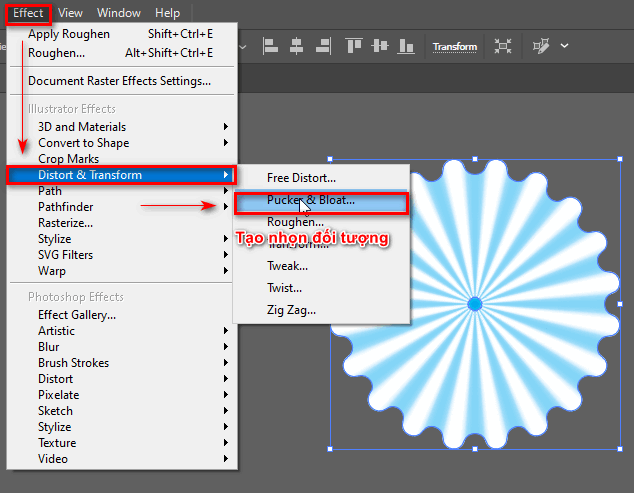Launch the Effect Gallery
Screen dimensions: 634x493
pyautogui.click(x=77, y=315)
